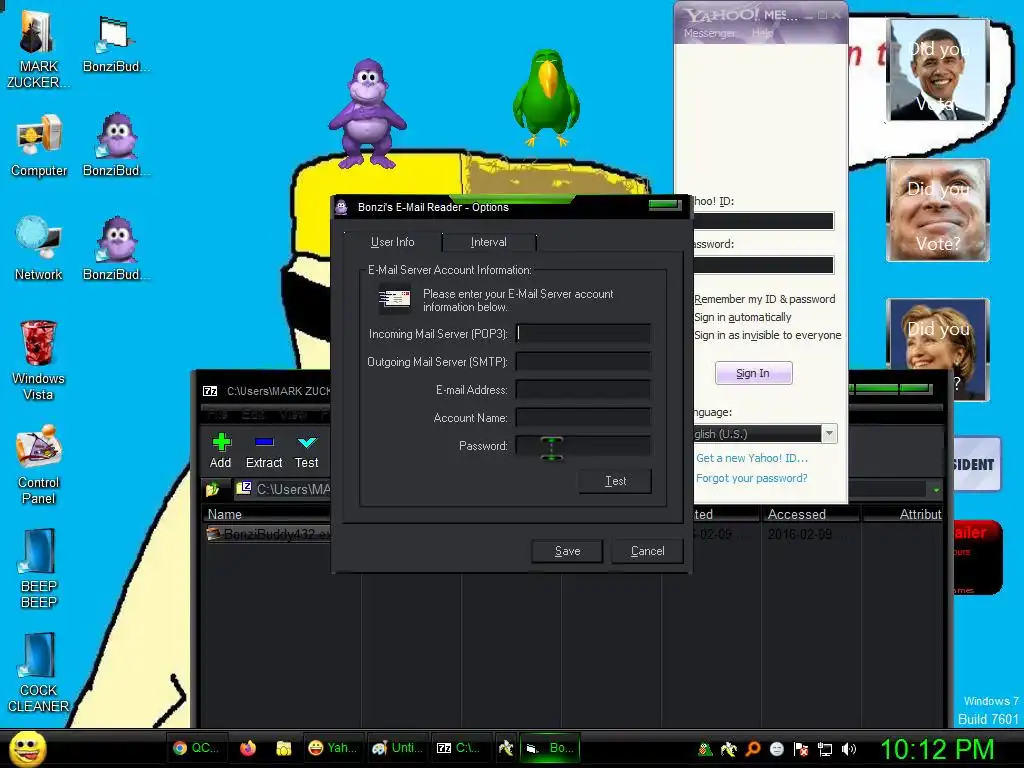The height and width of the screenshot is (768, 1024).
Task: Click the Accessed column header in 7-Zip
Action: (x=810, y=515)
